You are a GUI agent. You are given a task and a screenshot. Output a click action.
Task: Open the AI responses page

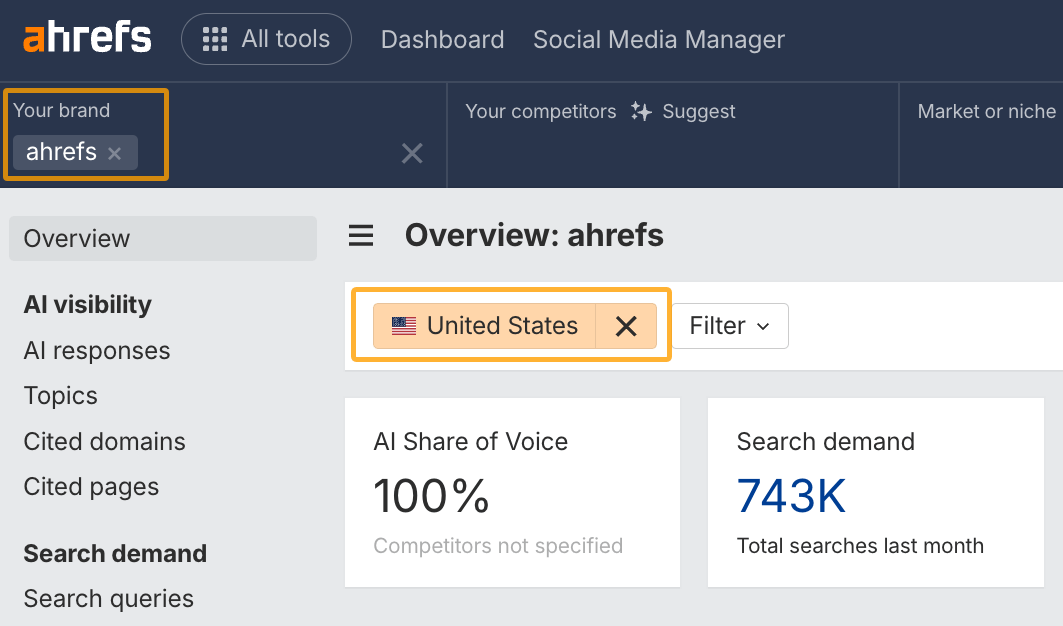pyautogui.click(x=96, y=351)
